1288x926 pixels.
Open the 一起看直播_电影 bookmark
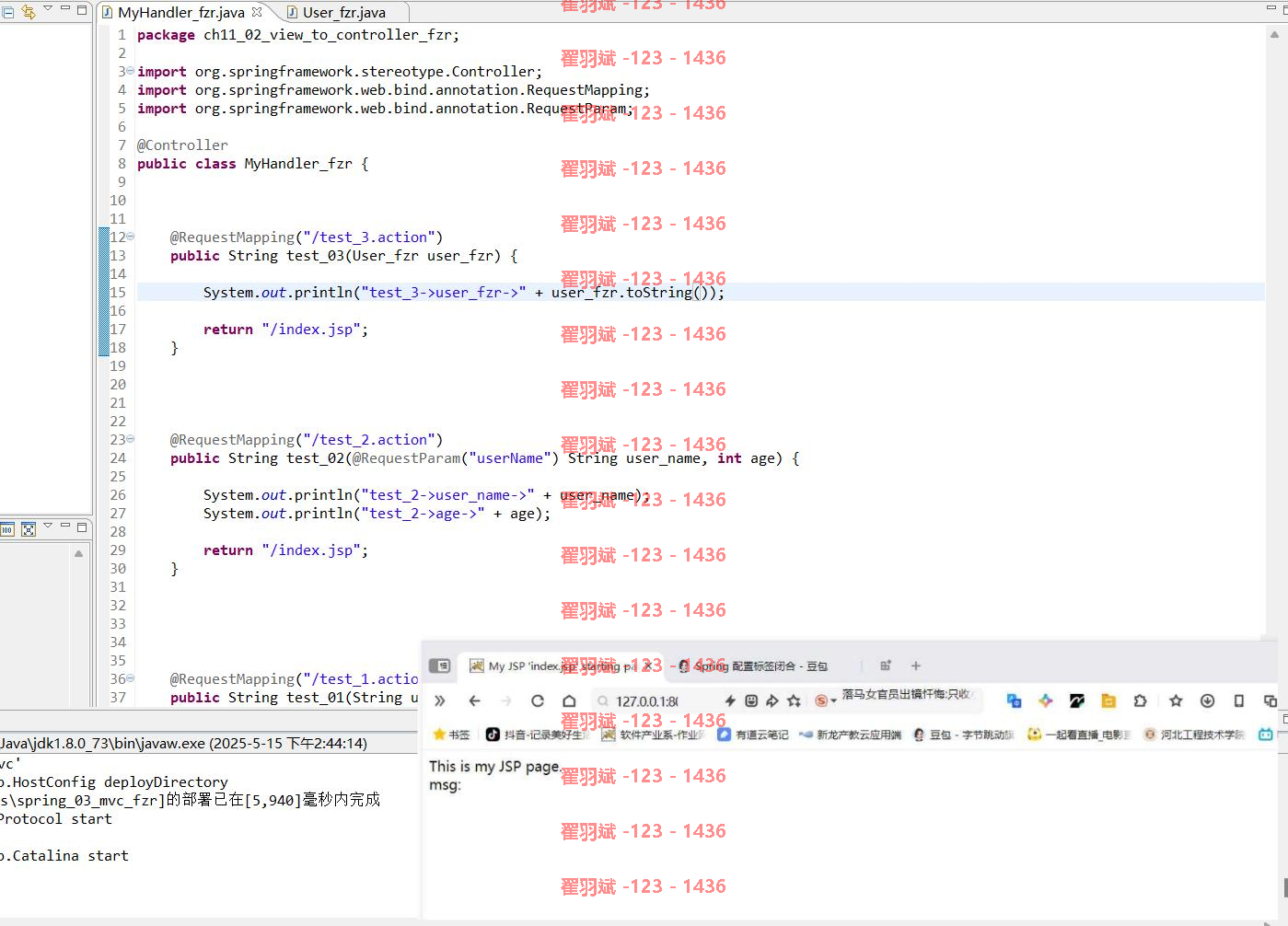(x=1079, y=735)
